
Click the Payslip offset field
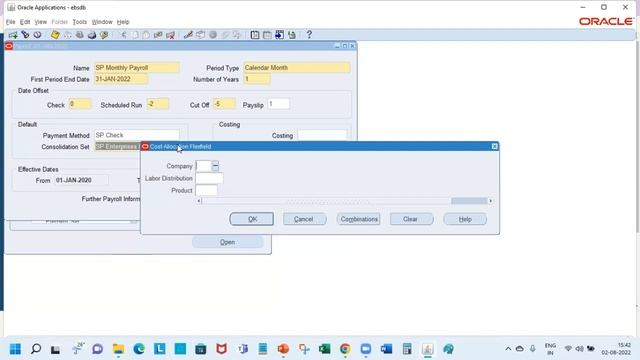pyautogui.click(x=279, y=104)
